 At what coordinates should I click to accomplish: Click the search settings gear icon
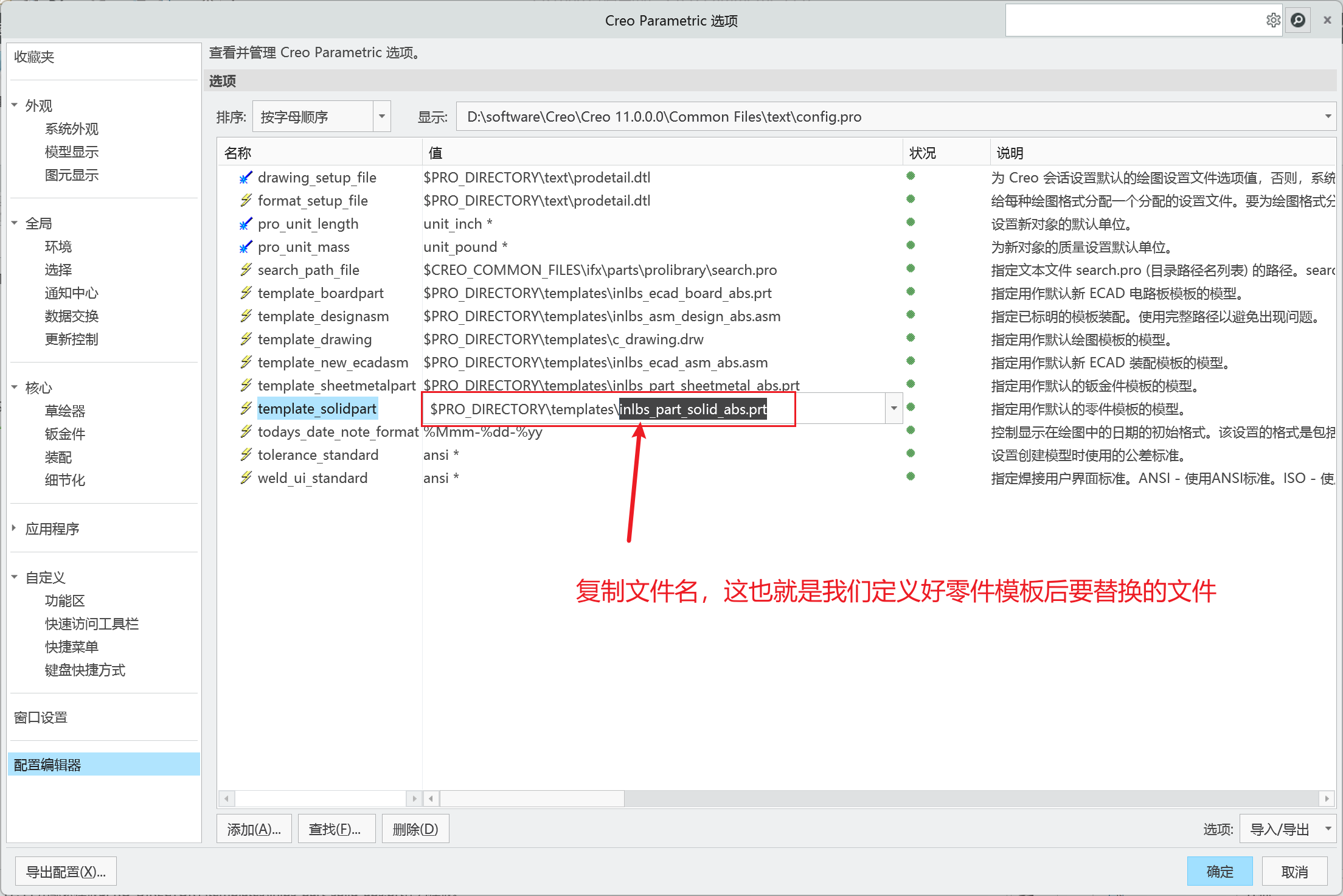(x=1272, y=20)
